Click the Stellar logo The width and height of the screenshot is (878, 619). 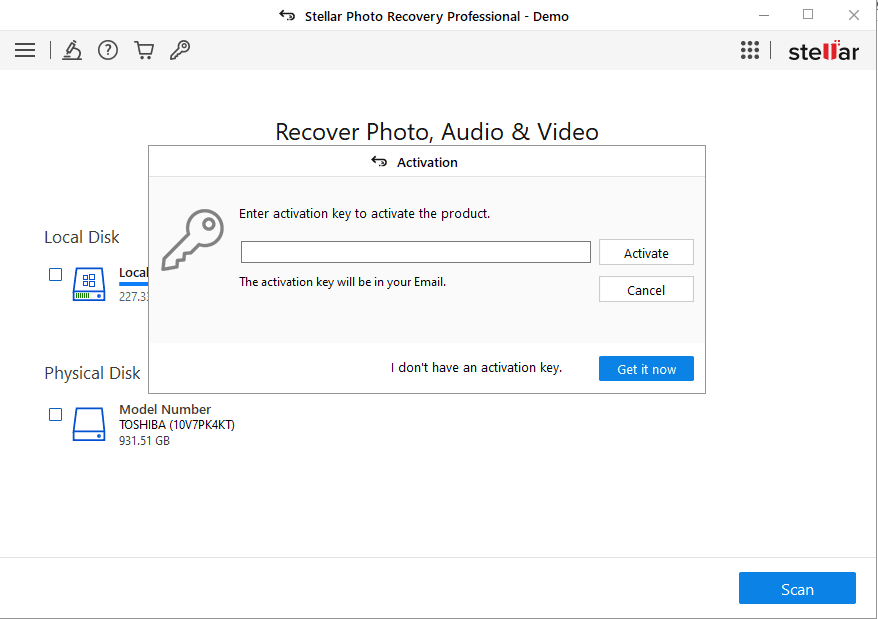point(823,52)
